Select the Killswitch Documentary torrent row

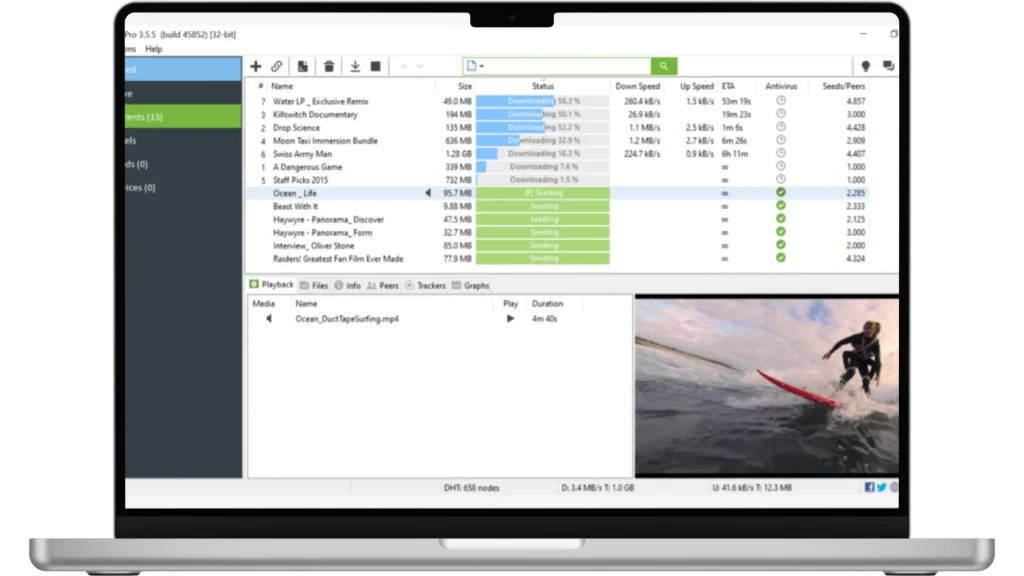tap(315, 115)
